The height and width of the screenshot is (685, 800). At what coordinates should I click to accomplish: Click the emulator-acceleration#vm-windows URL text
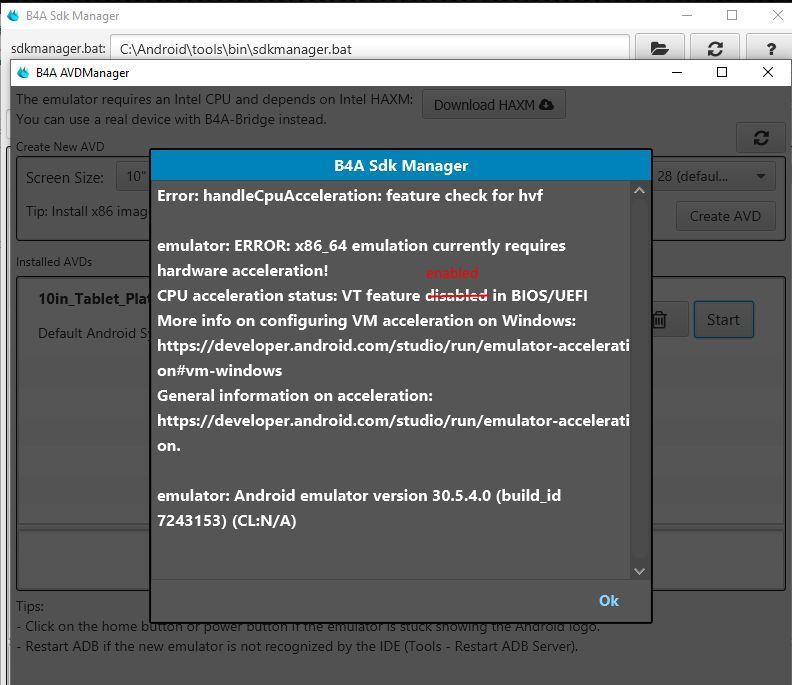click(x=393, y=358)
